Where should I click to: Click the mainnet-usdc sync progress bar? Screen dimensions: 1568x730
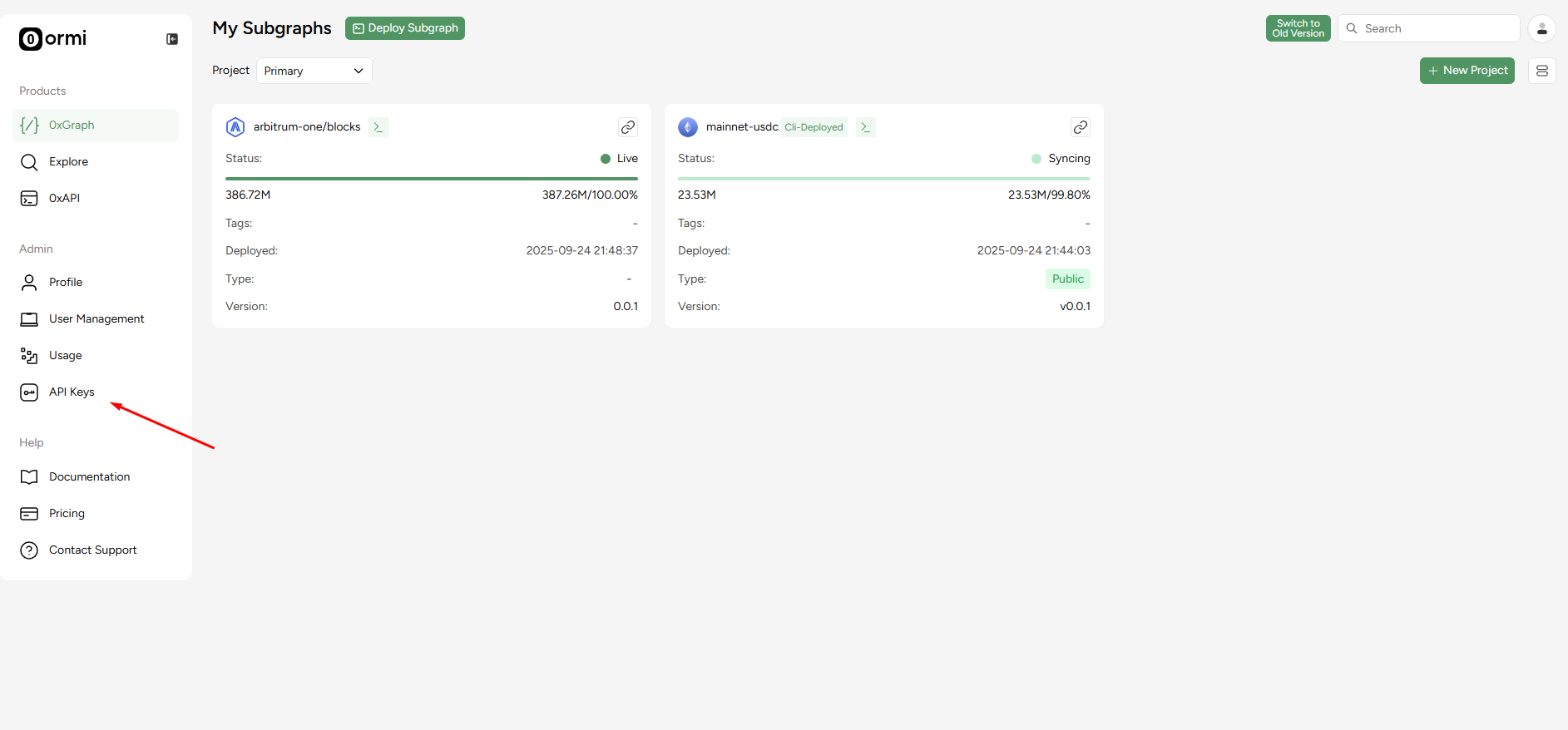[884, 179]
